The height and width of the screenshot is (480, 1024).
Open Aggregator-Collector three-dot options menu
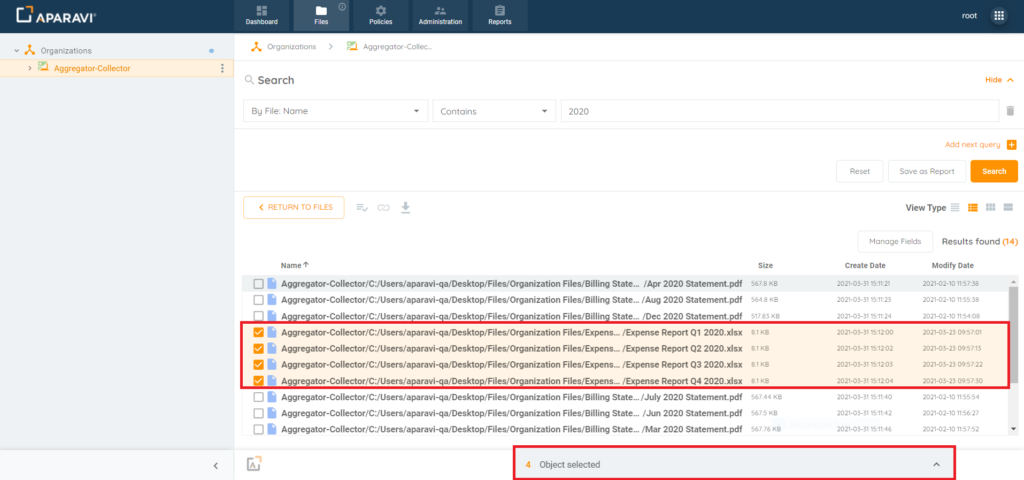(x=222, y=68)
